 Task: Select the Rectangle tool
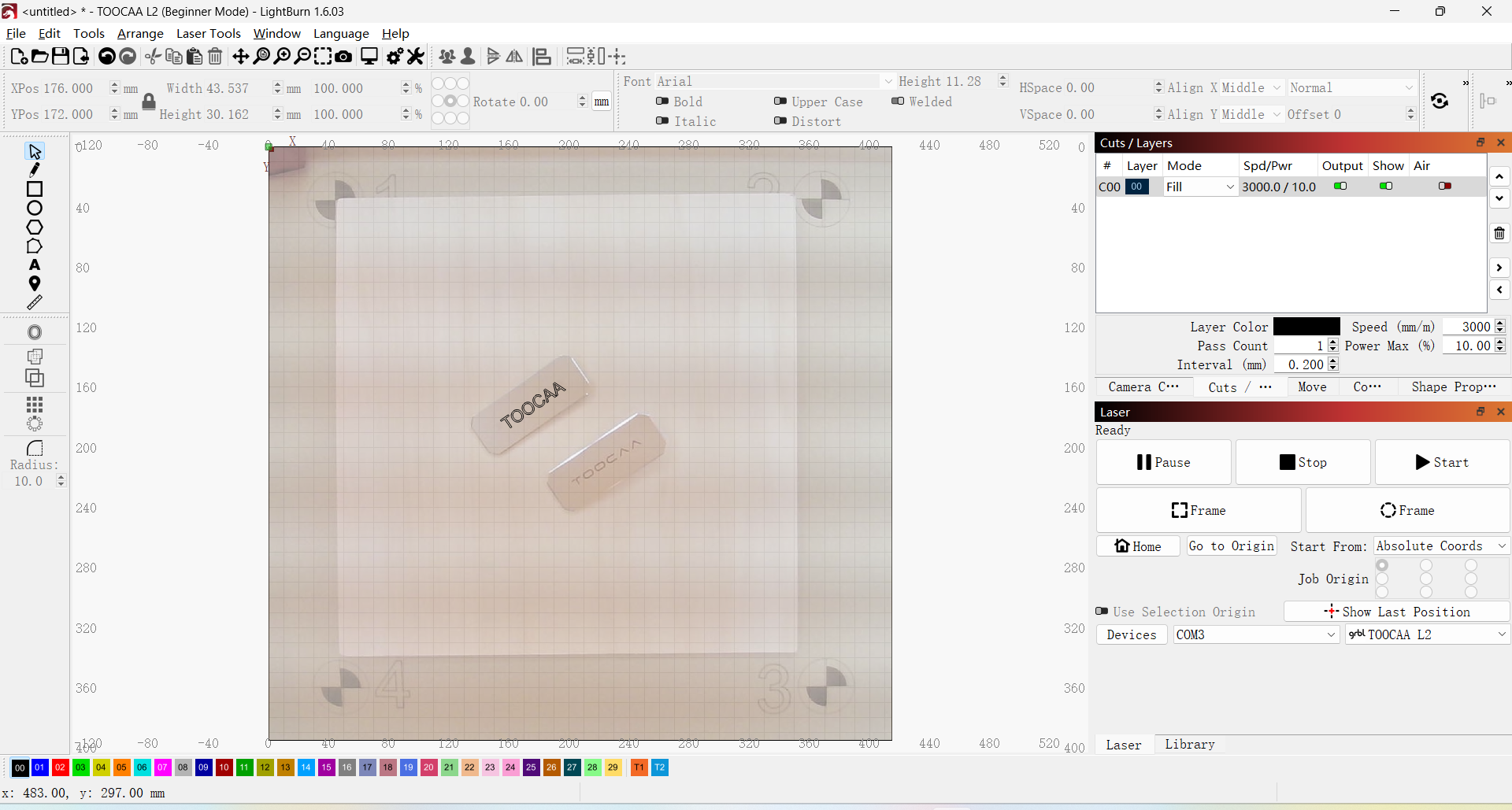click(x=35, y=189)
